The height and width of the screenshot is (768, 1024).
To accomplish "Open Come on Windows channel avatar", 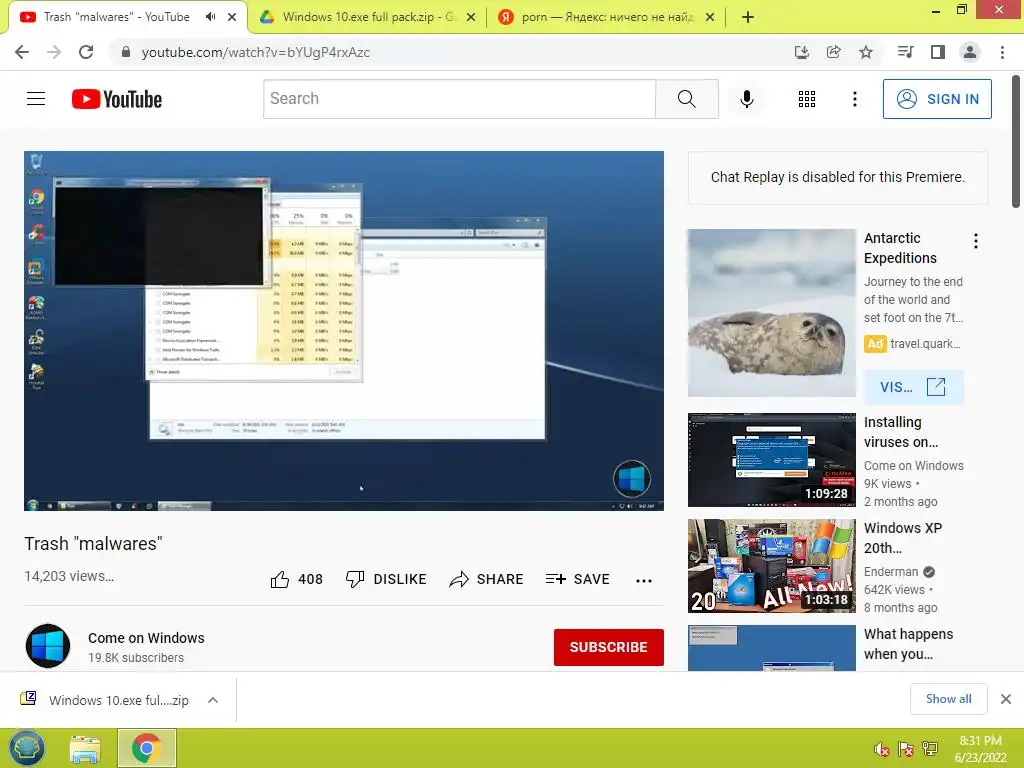I will coord(48,646).
